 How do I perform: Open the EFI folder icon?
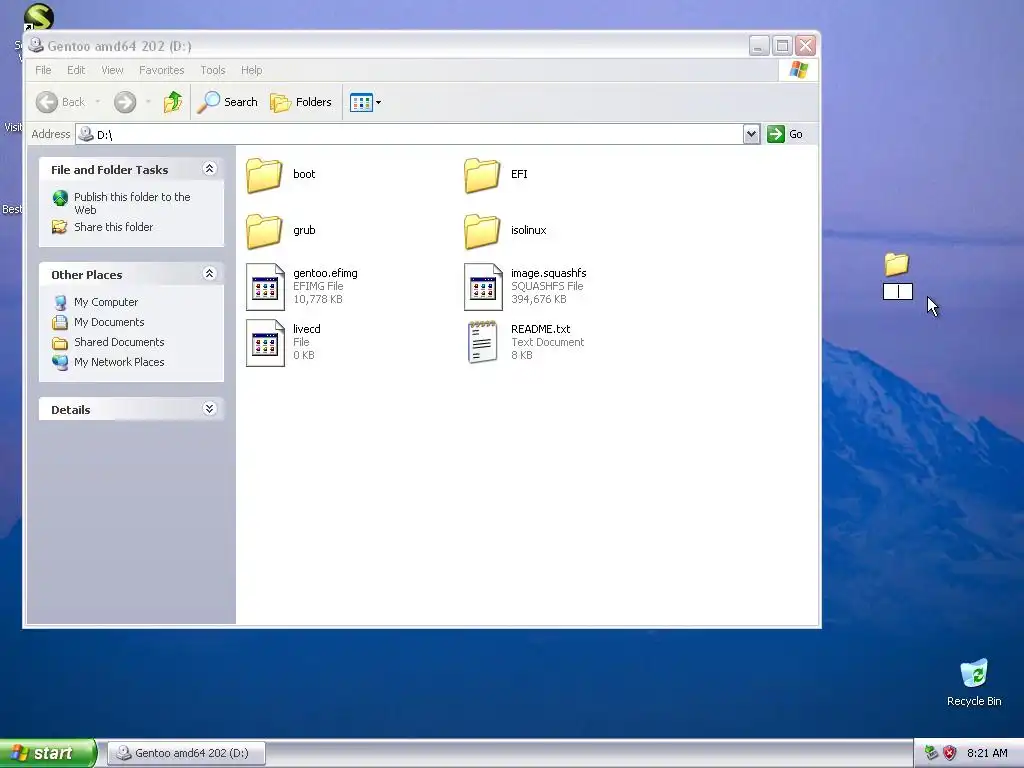click(x=482, y=174)
